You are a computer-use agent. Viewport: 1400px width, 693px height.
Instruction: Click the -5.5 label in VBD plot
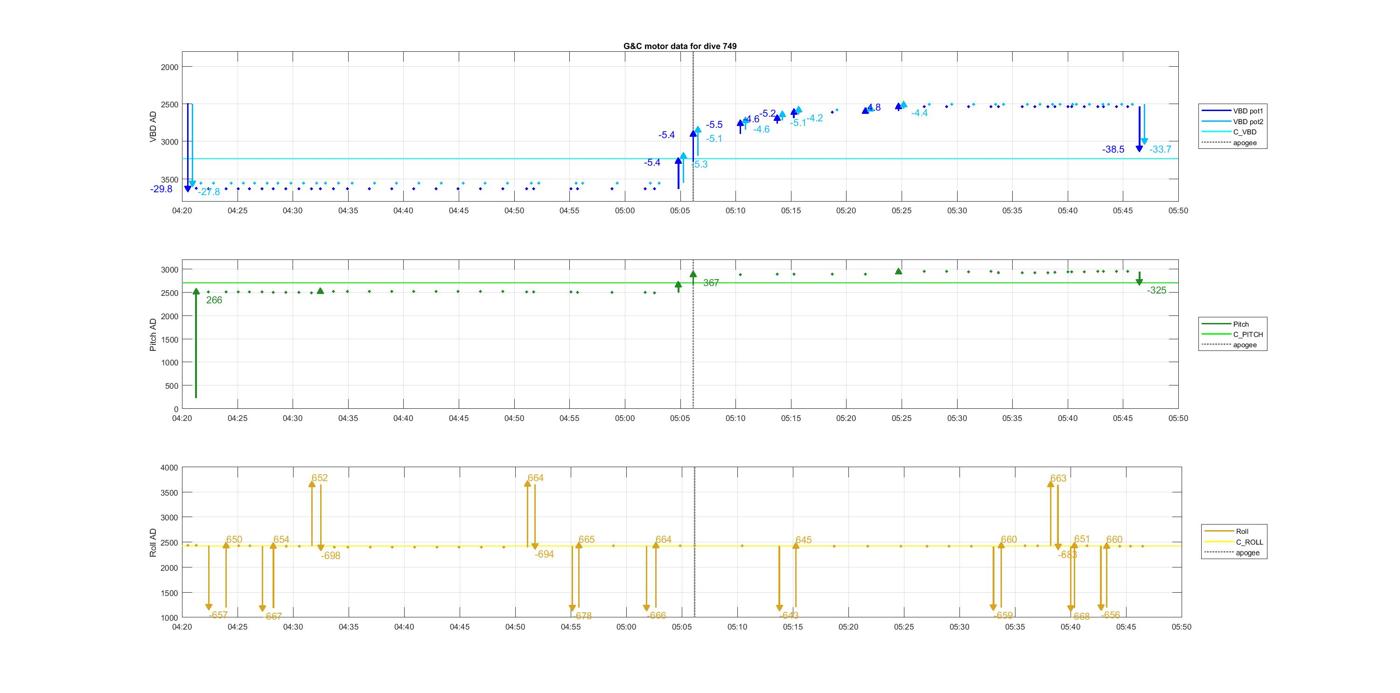[714, 125]
